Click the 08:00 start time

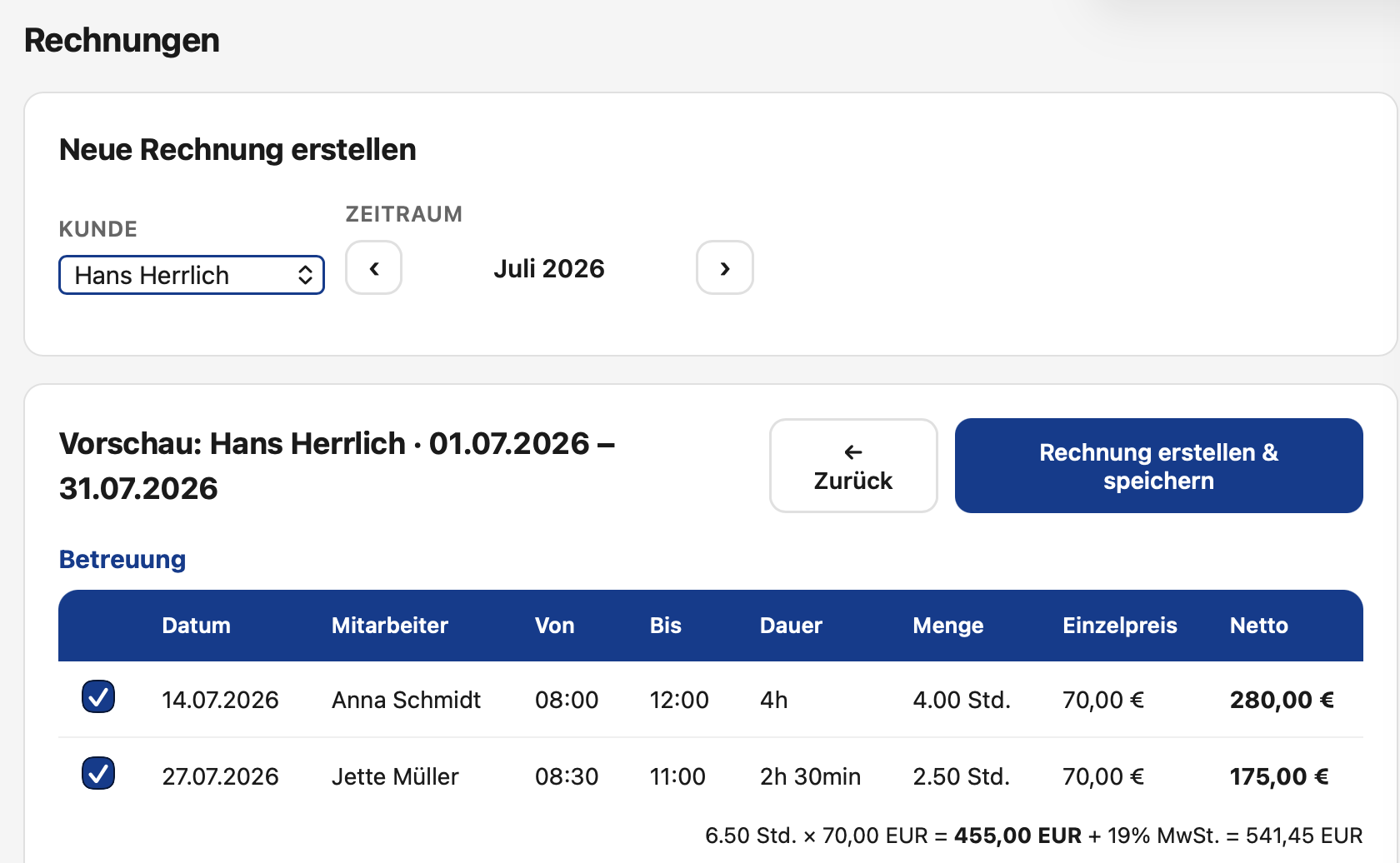(x=567, y=700)
